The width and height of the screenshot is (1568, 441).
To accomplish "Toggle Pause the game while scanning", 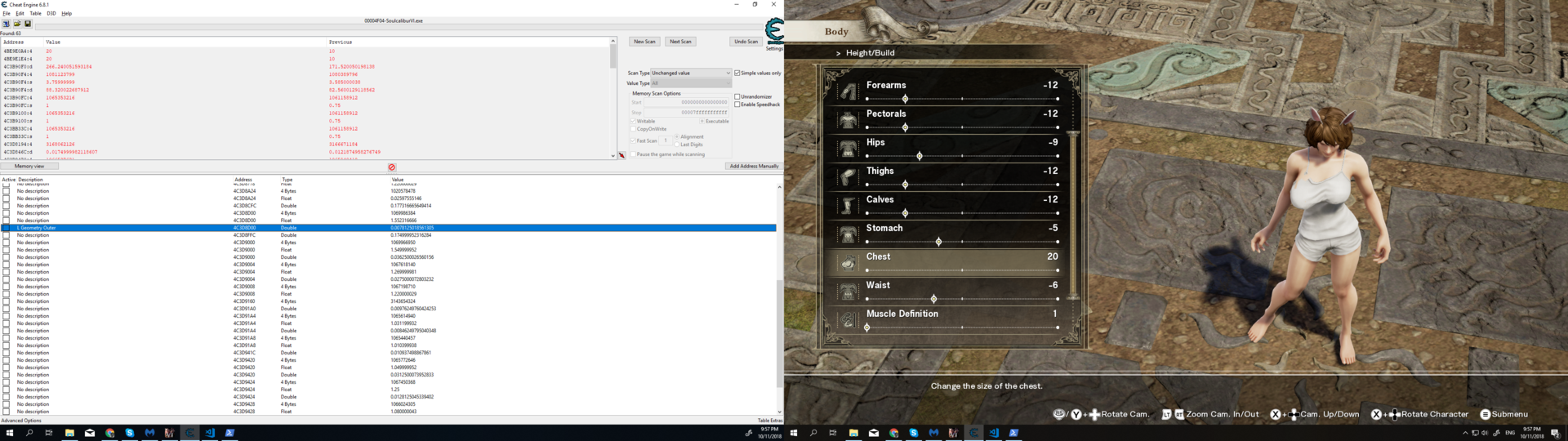I will tap(633, 154).
